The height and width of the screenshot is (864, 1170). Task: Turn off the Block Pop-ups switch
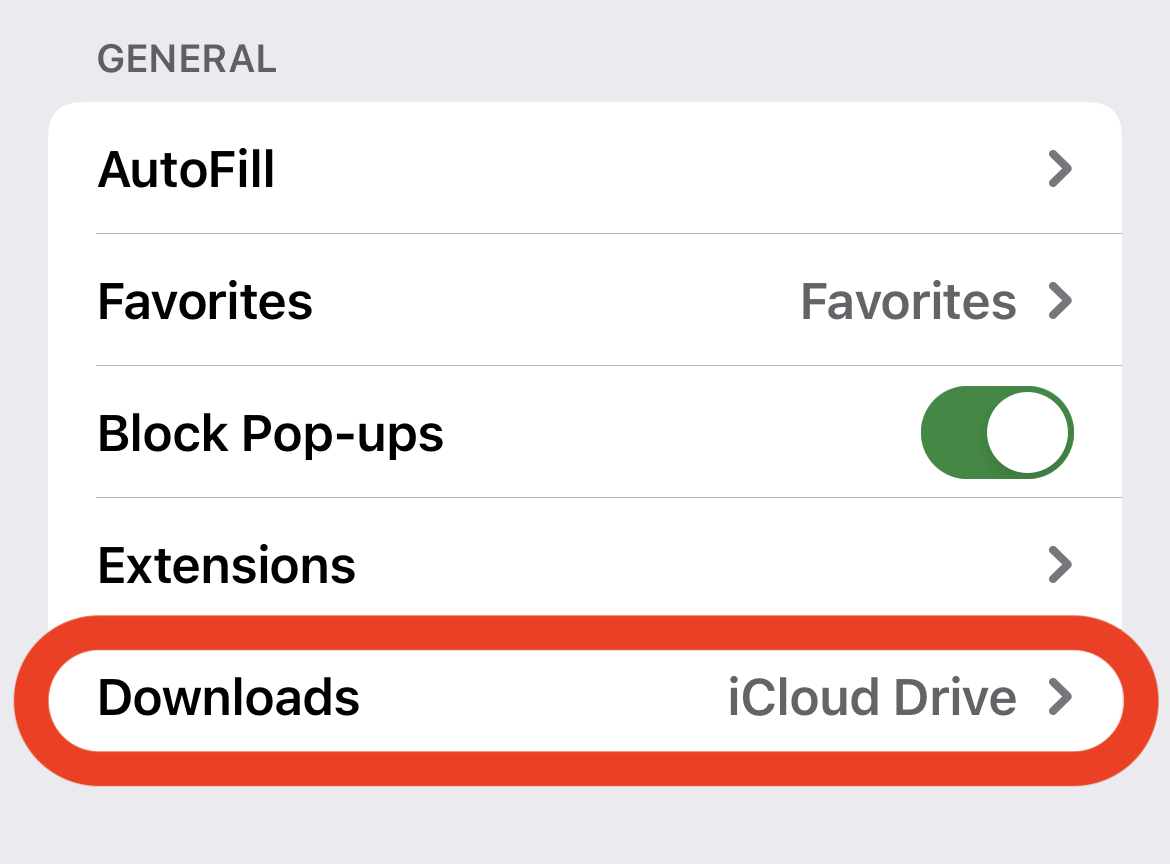pyautogui.click(x=996, y=433)
